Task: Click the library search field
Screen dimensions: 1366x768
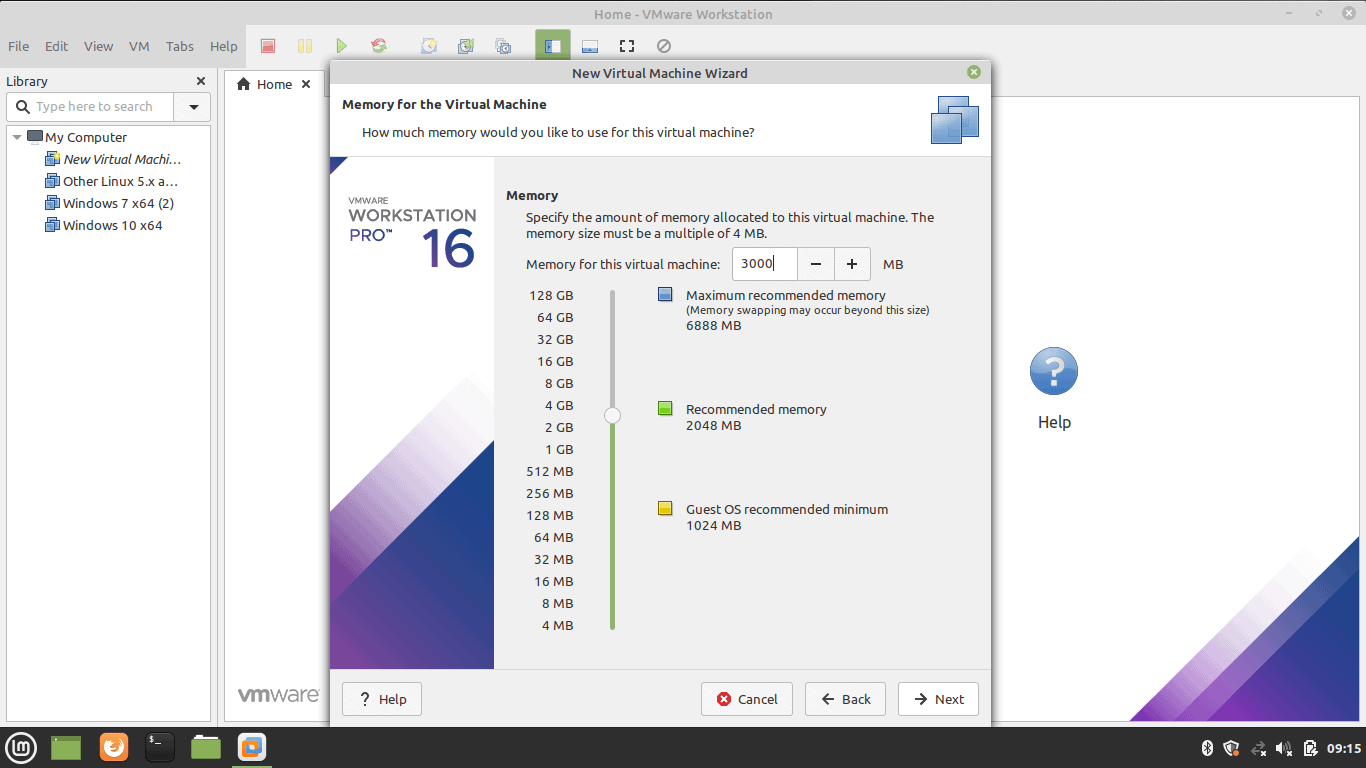Action: (91, 107)
